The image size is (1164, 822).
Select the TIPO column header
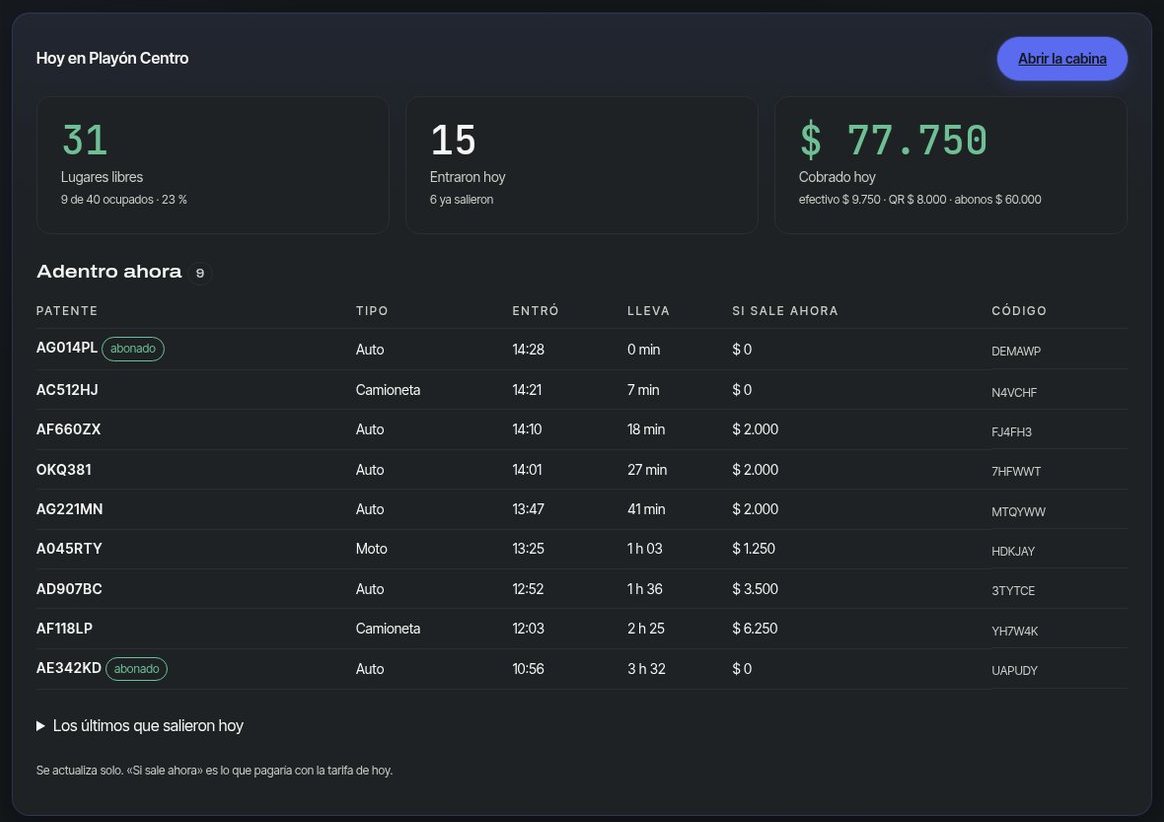click(372, 310)
